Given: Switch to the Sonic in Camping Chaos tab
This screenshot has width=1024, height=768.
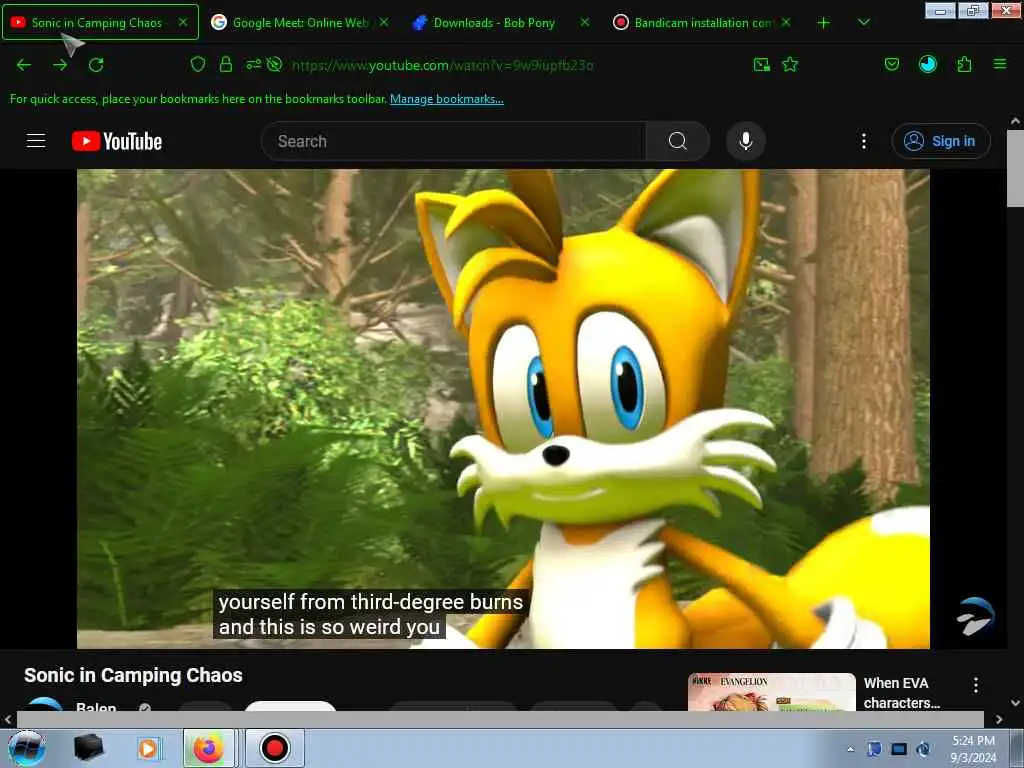Looking at the screenshot, I should pyautogui.click(x=101, y=22).
